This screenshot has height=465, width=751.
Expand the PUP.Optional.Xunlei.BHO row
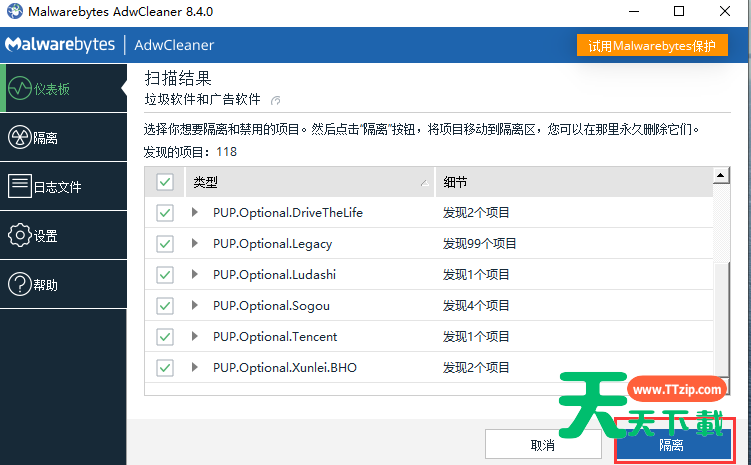tap(194, 367)
